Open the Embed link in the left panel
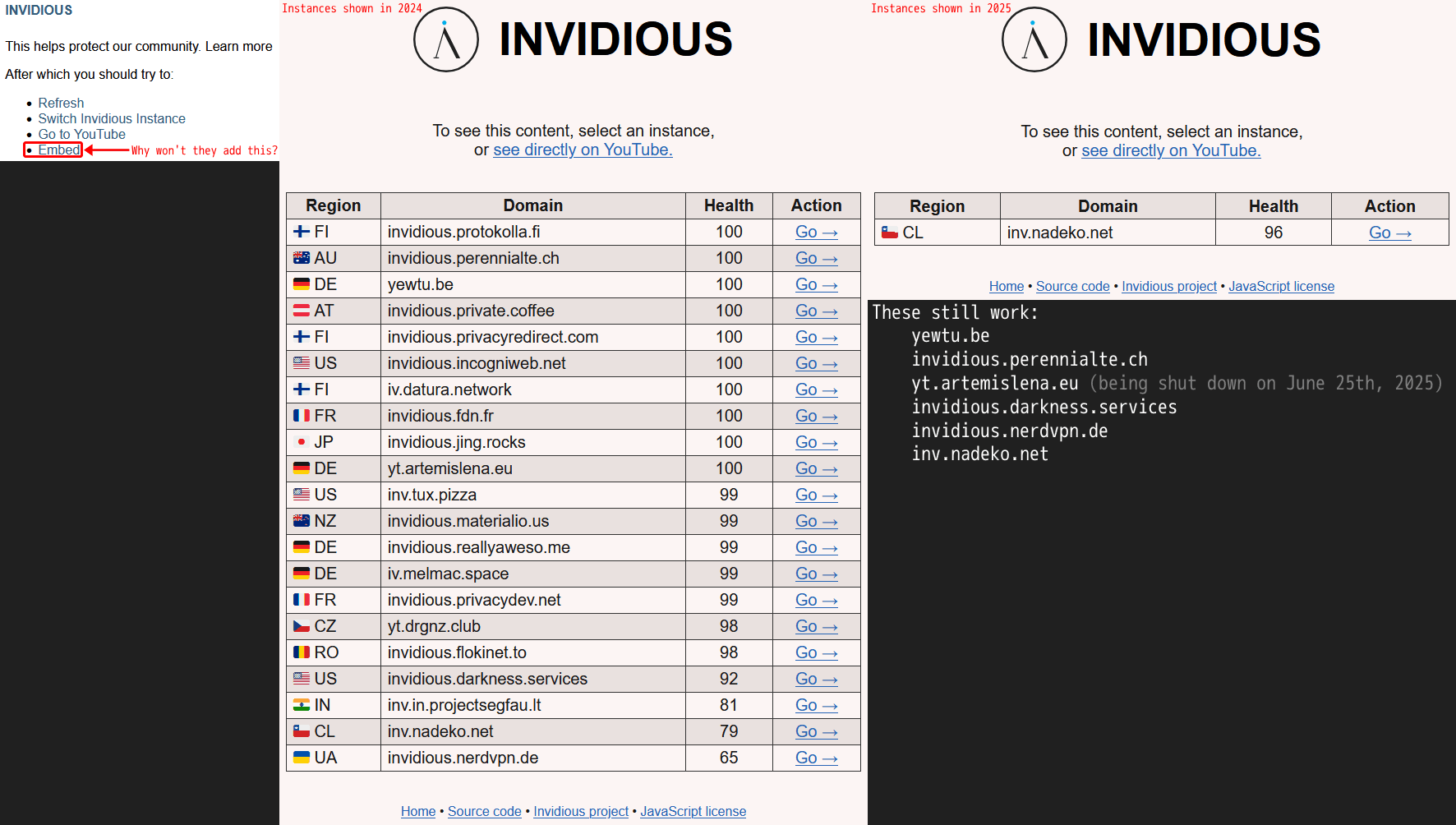1456x825 pixels. click(x=59, y=150)
